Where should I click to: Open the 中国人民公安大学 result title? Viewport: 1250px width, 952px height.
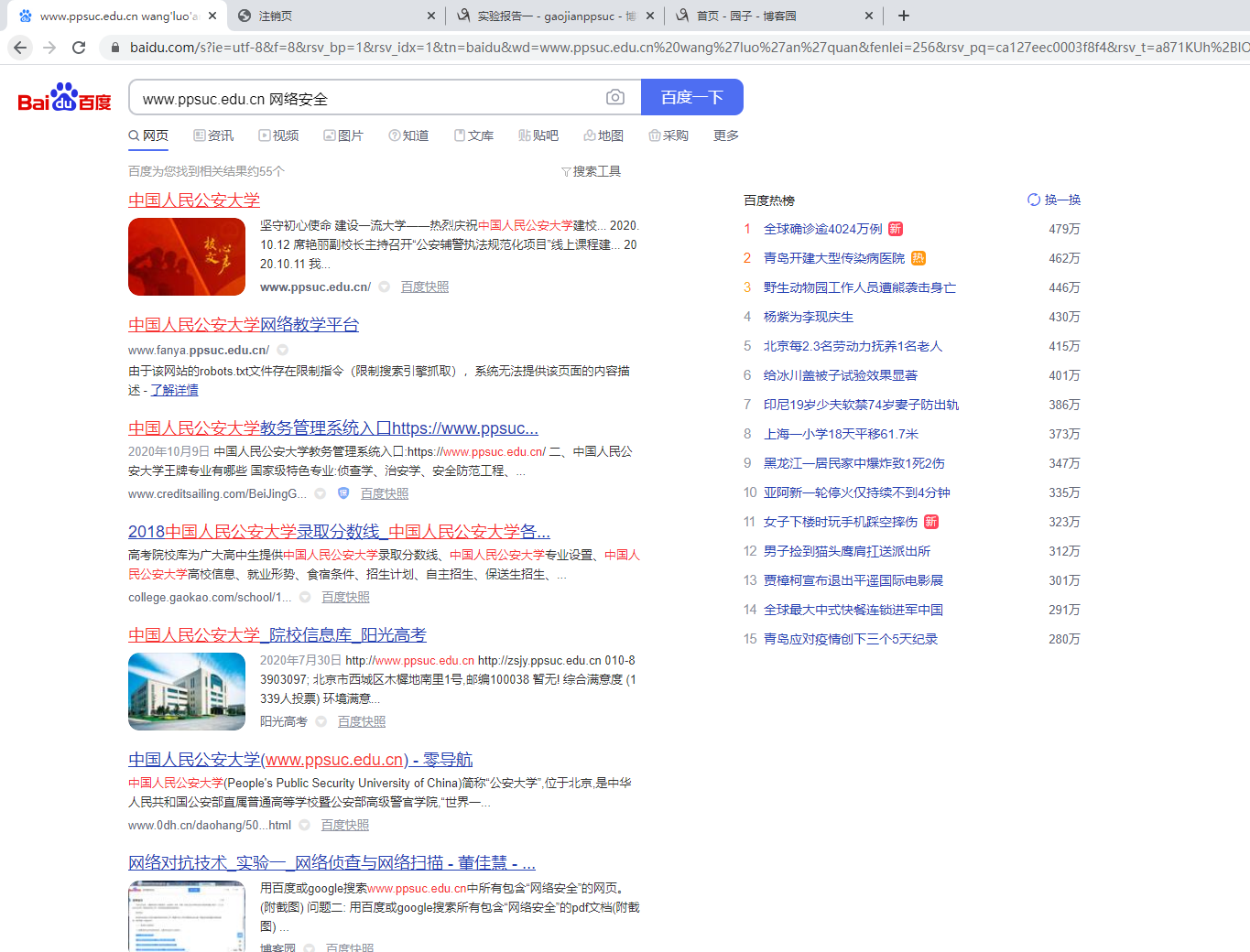click(x=194, y=200)
